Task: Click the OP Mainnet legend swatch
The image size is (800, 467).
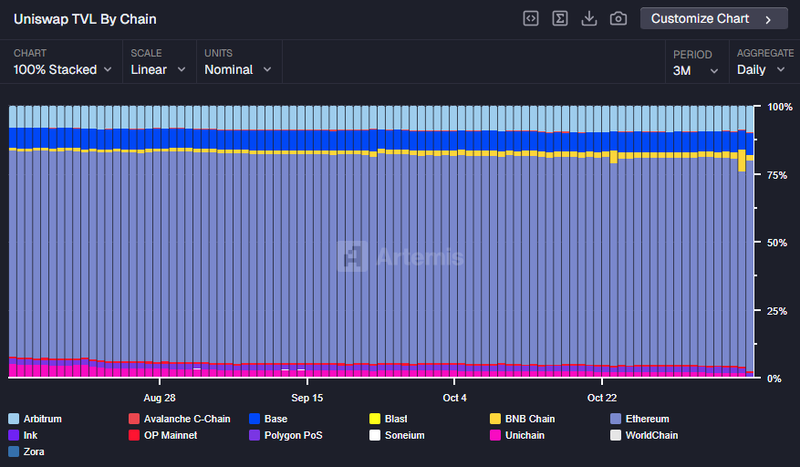Action: point(134,436)
